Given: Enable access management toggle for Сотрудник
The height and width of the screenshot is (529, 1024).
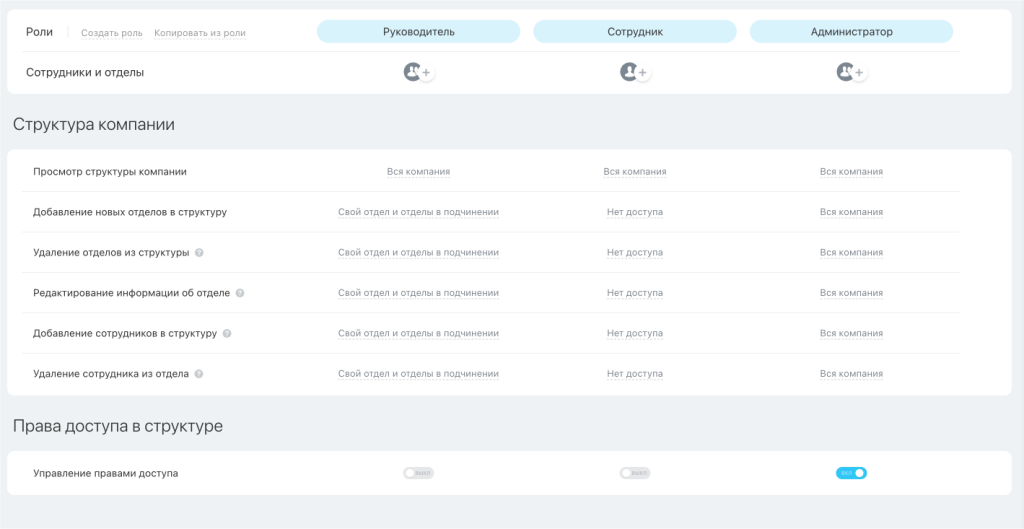Looking at the screenshot, I should [635, 473].
